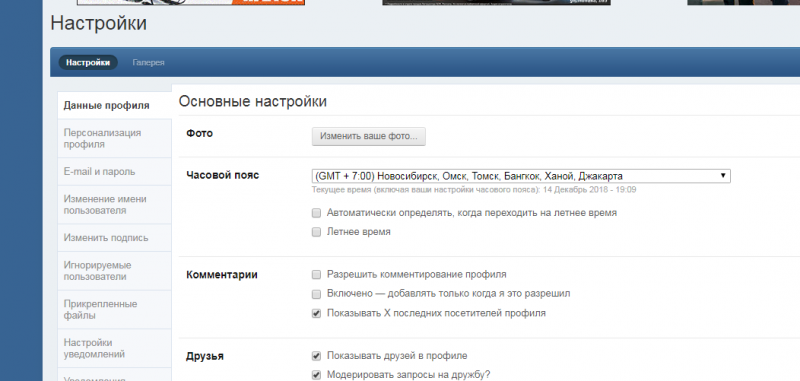
Task: Select Изменить подпись in sidebar
Action: pyautogui.click(x=114, y=238)
